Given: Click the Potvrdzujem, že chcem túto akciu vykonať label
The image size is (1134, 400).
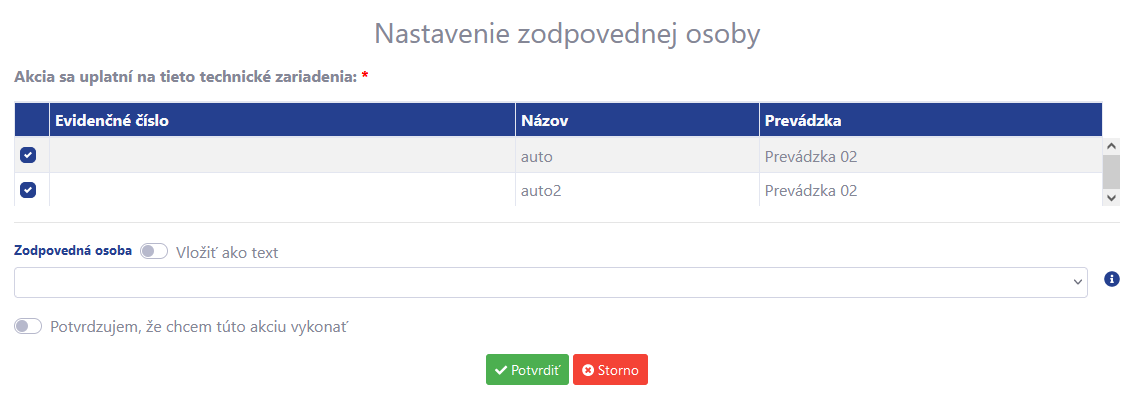Looking at the screenshot, I should coord(199,326).
